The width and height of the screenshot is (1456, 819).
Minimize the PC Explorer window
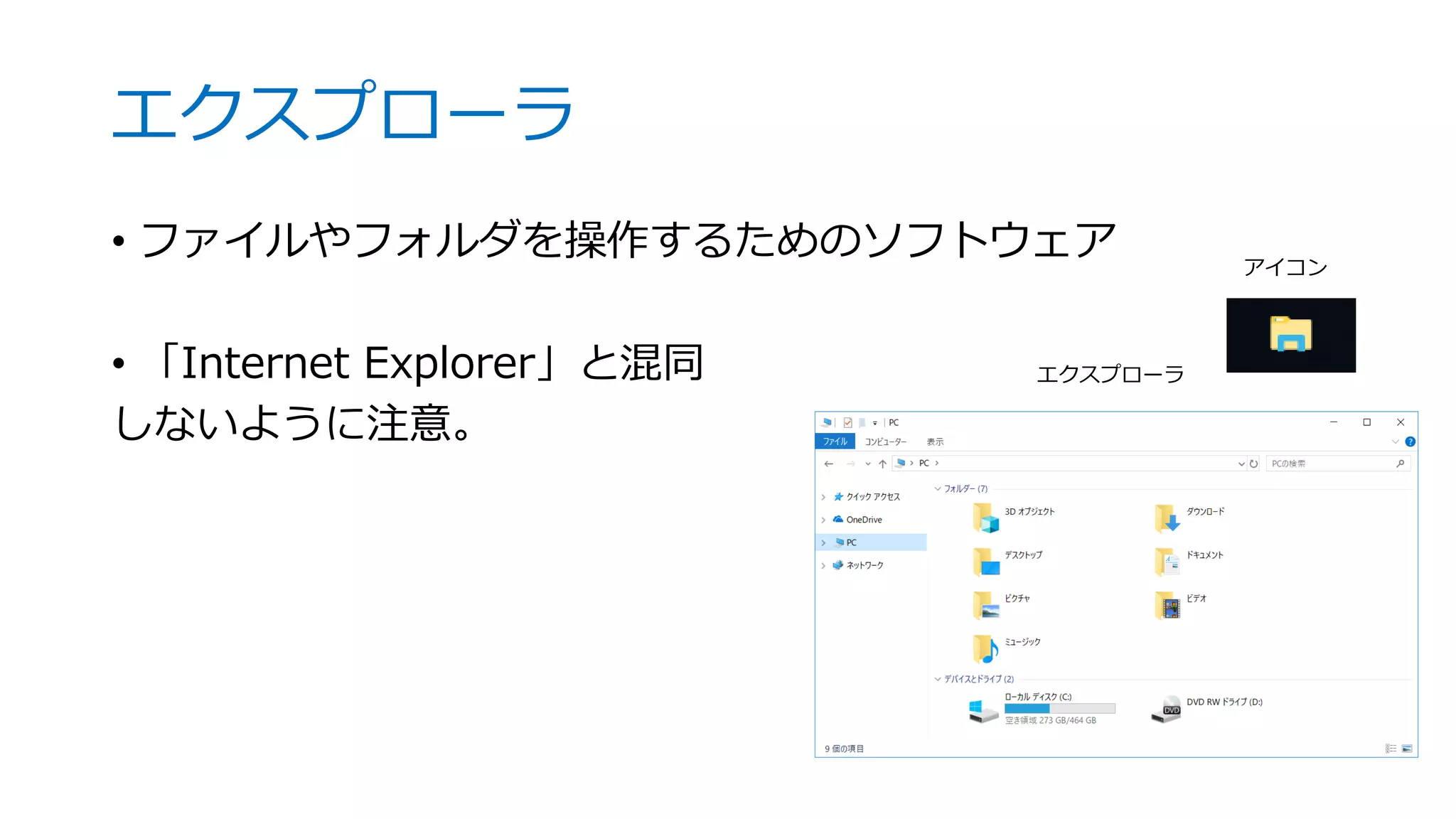click(x=1334, y=422)
